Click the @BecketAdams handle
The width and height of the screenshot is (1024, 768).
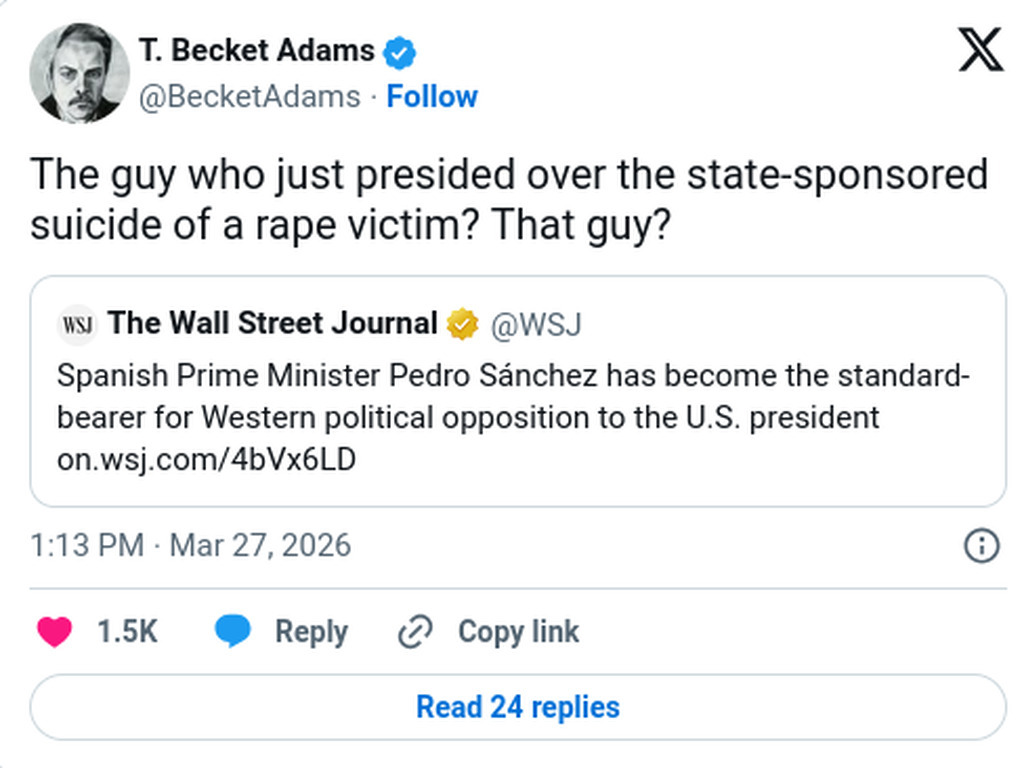coord(249,97)
